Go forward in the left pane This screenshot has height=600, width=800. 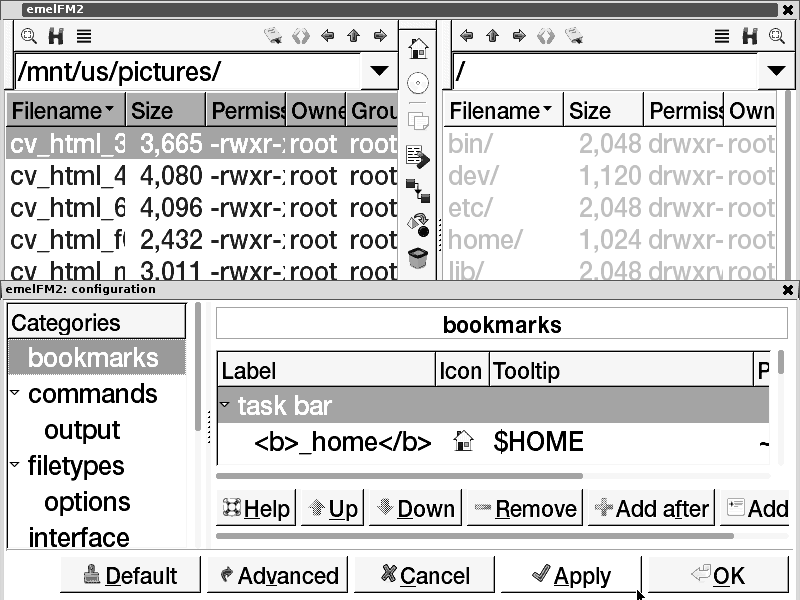click(380, 36)
